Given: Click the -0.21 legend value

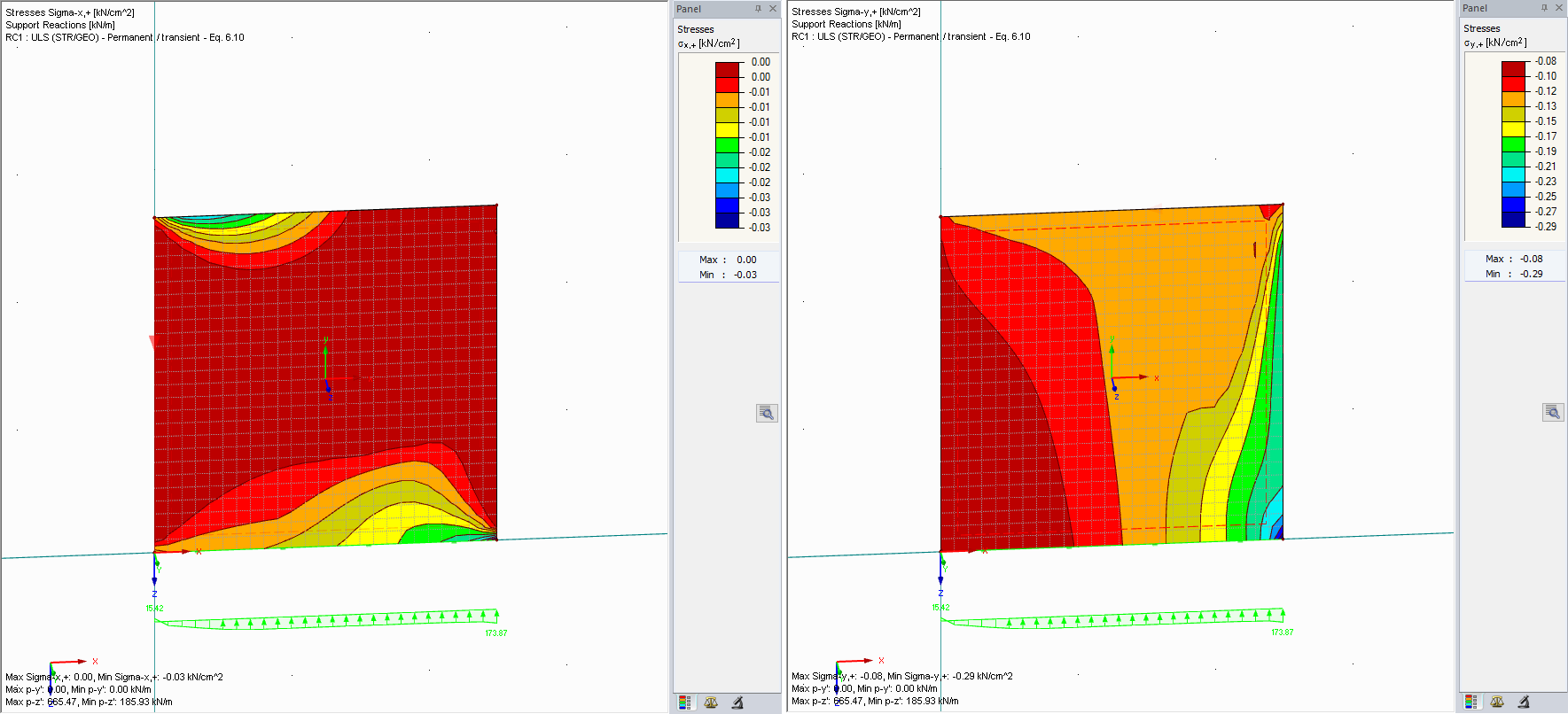Looking at the screenshot, I should (1546, 167).
